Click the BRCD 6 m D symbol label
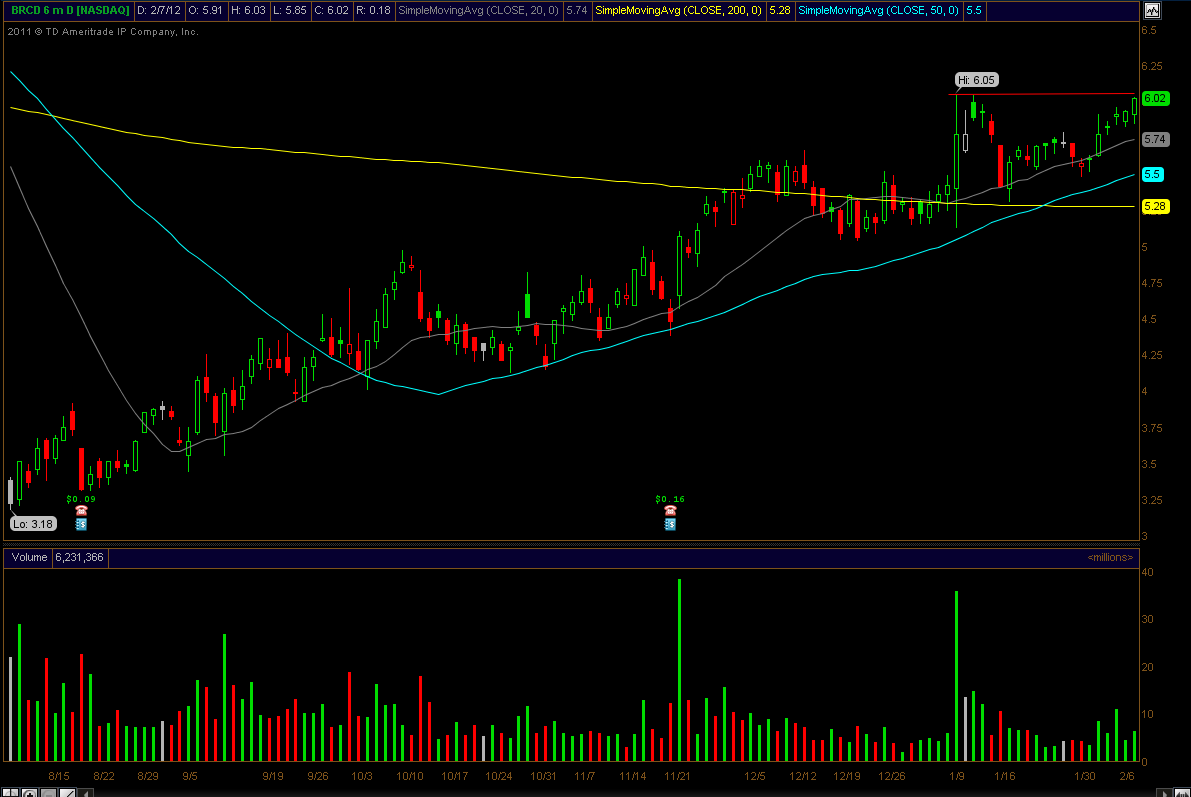1191x797 pixels. [x=70, y=11]
